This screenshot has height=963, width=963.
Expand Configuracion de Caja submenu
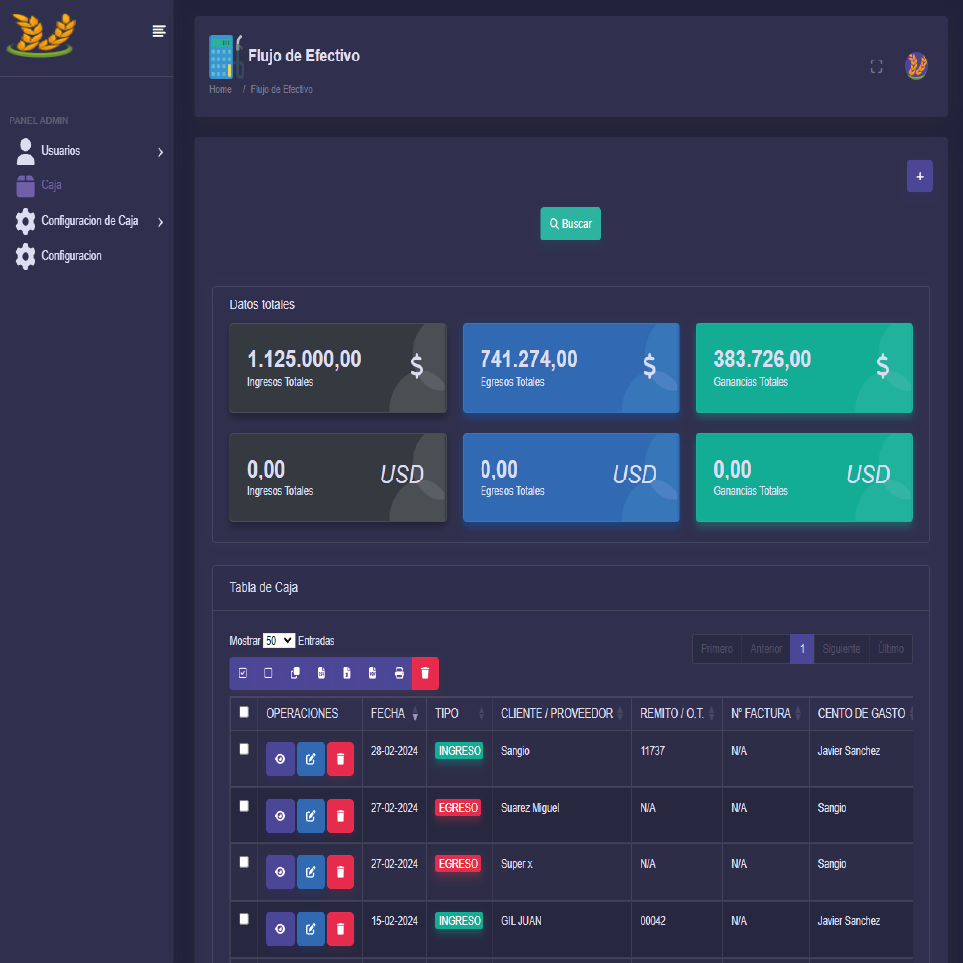pyautogui.click(x=89, y=221)
